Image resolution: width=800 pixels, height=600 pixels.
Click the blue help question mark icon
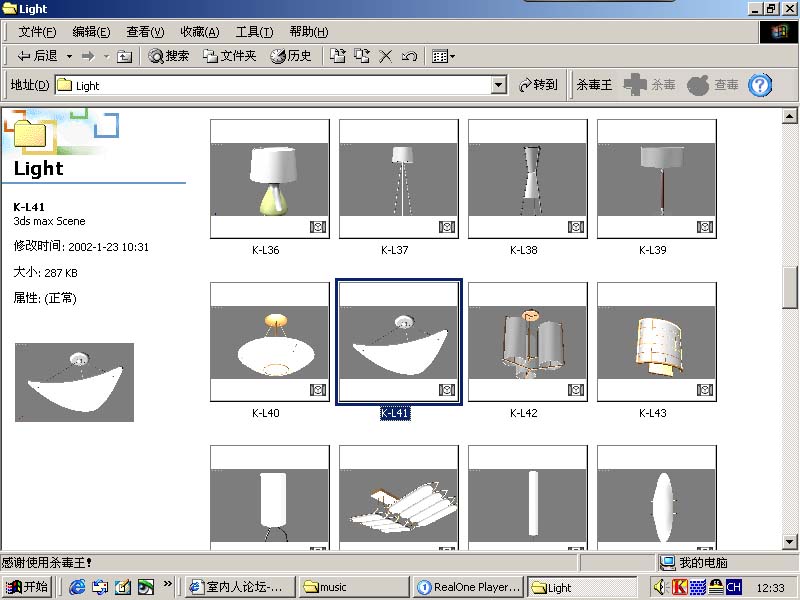click(x=760, y=85)
